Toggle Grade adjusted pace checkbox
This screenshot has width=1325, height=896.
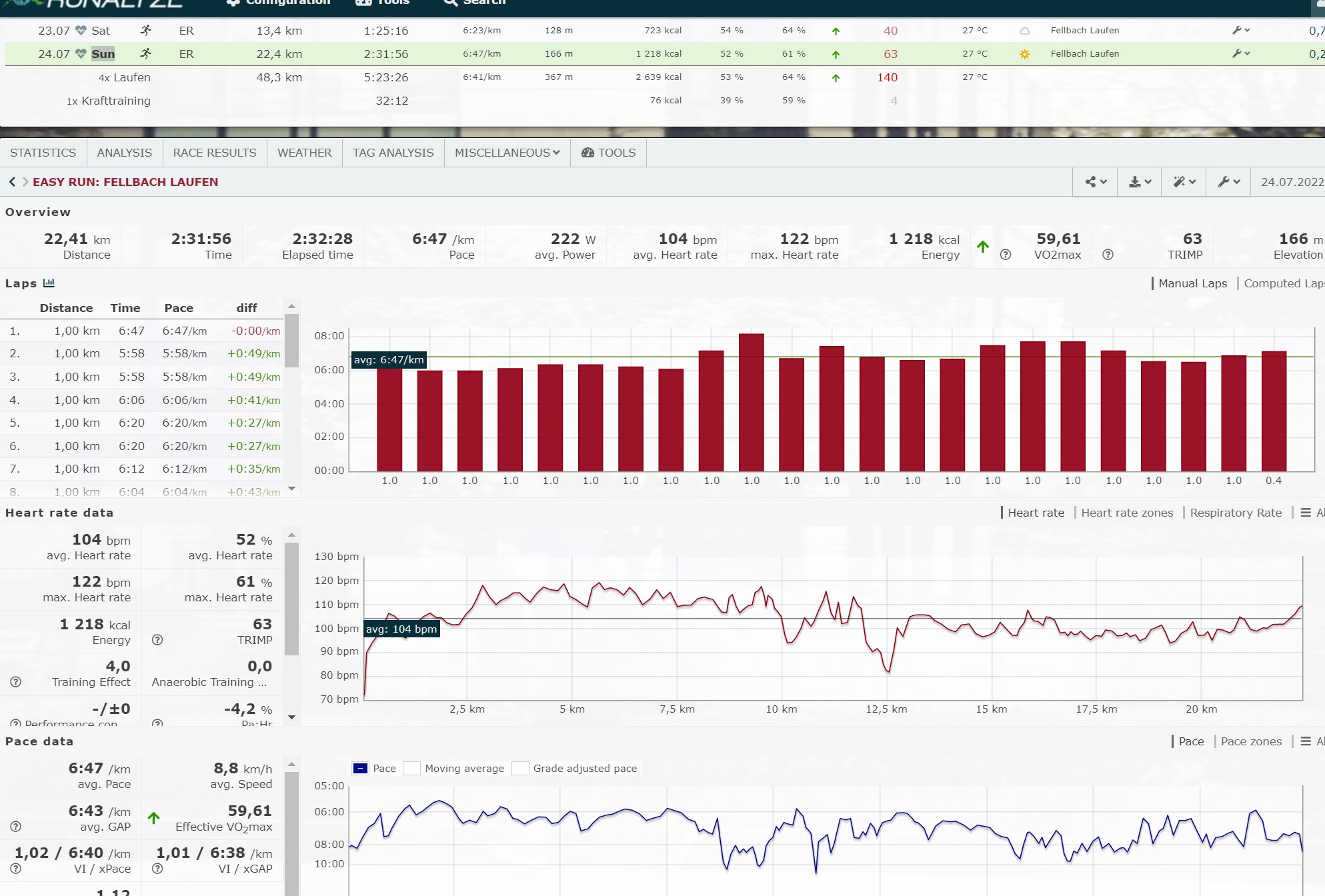pyautogui.click(x=520, y=769)
